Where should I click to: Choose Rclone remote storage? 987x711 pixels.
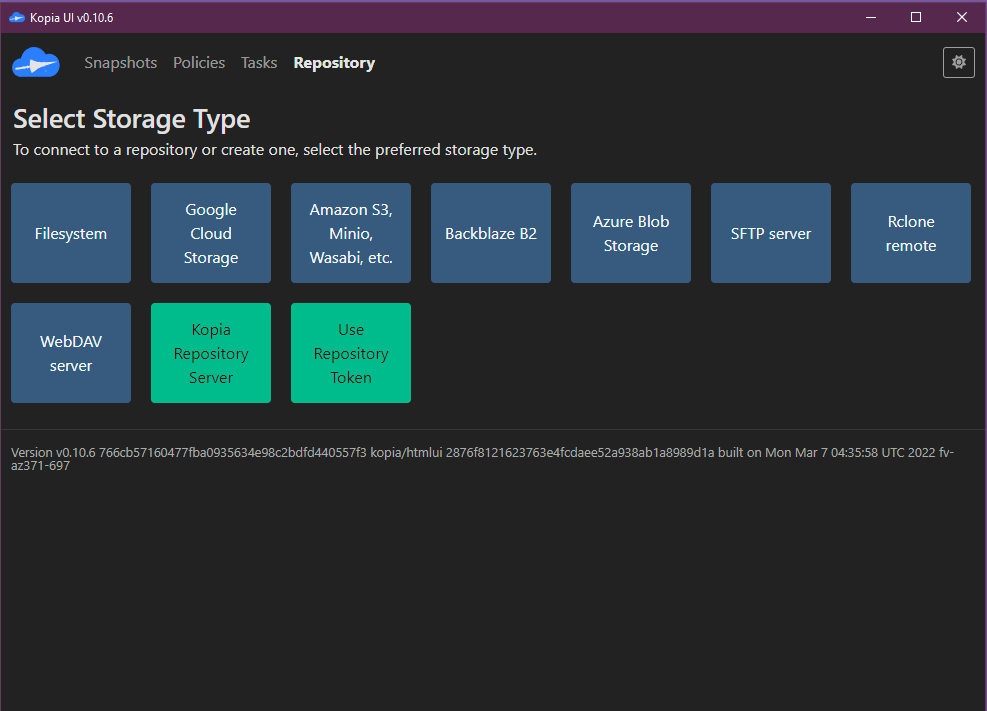click(911, 233)
